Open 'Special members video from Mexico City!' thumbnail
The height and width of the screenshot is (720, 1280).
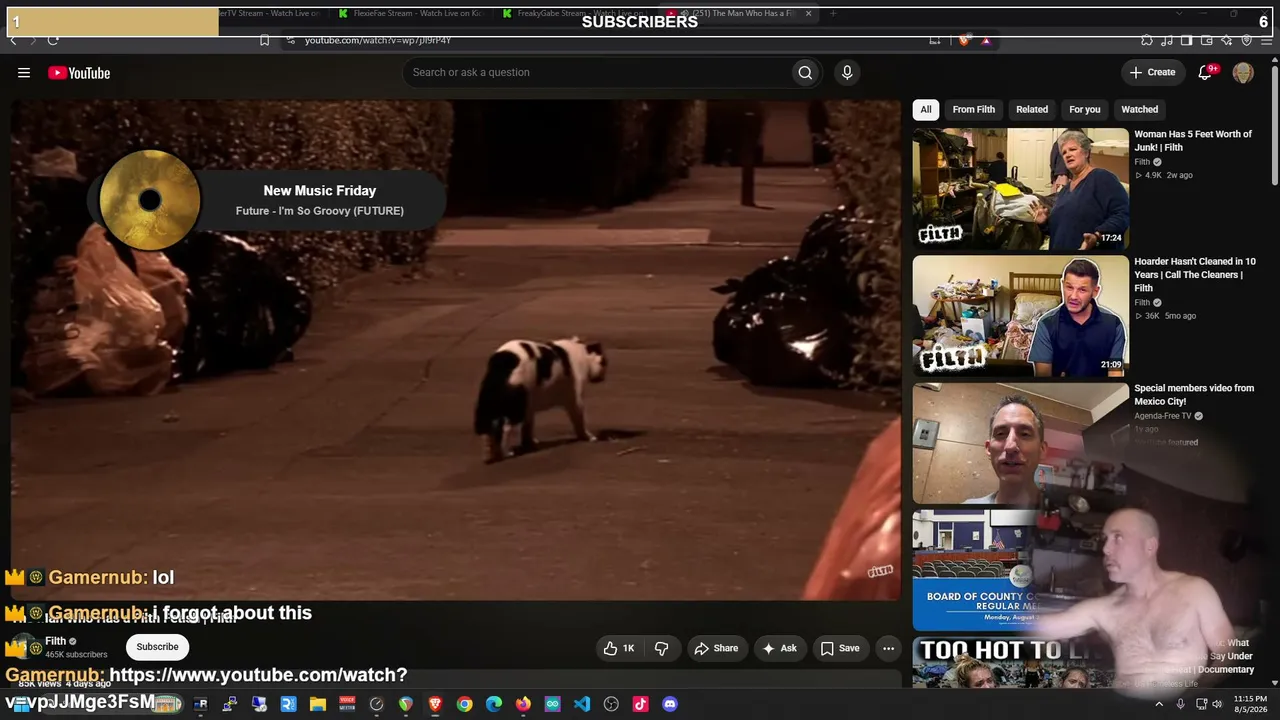tap(1020, 443)
